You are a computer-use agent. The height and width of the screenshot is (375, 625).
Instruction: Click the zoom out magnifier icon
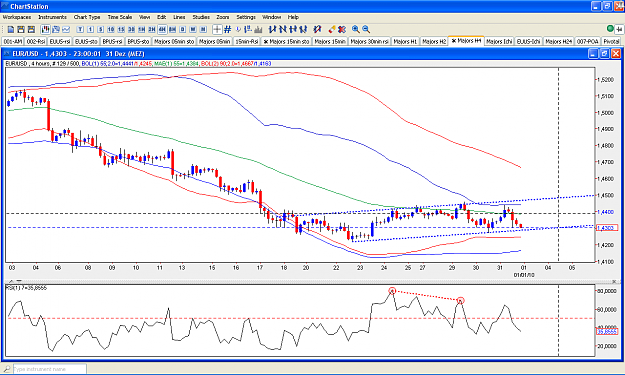366,29
